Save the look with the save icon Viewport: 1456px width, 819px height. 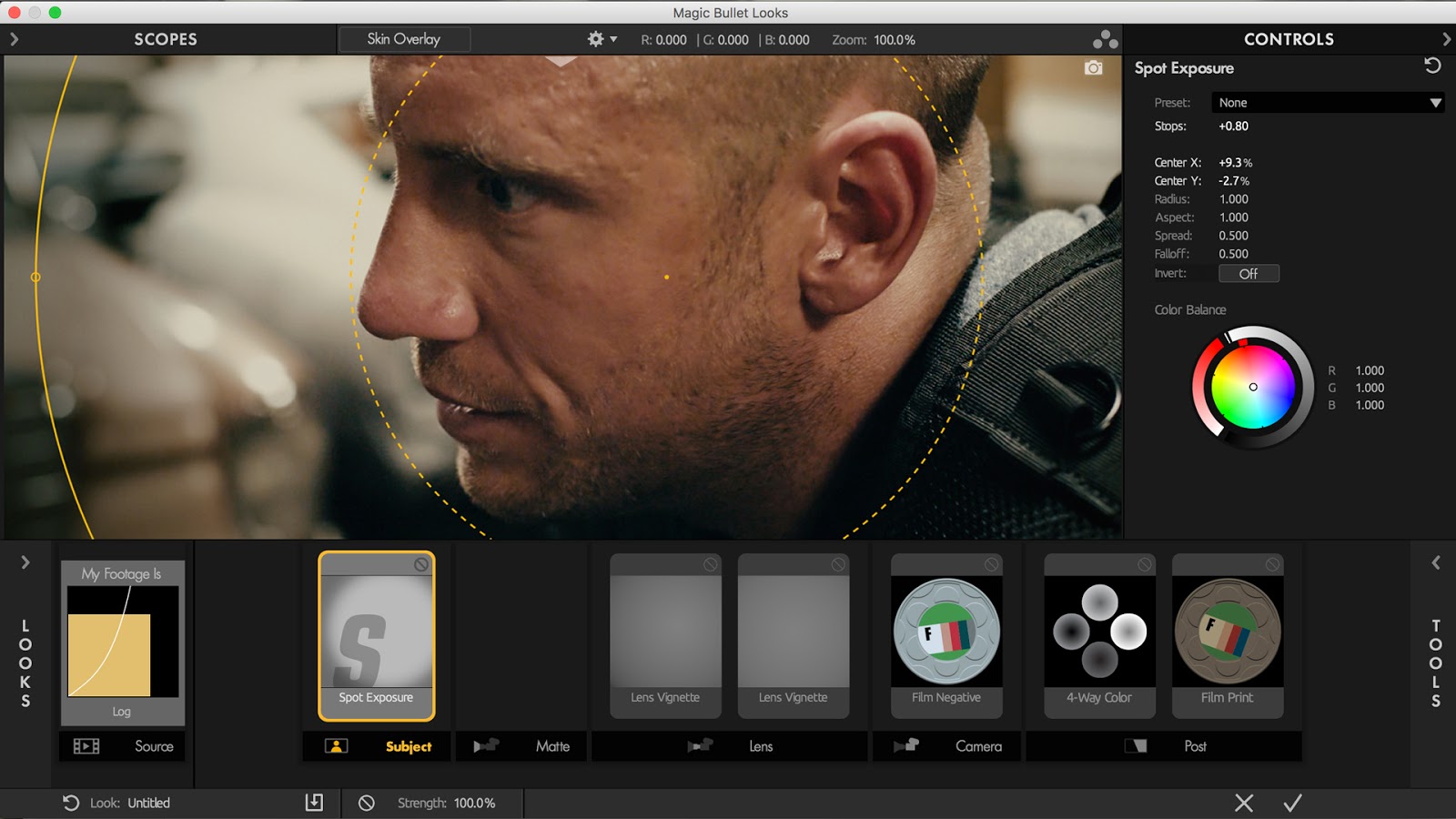[314, 803]
